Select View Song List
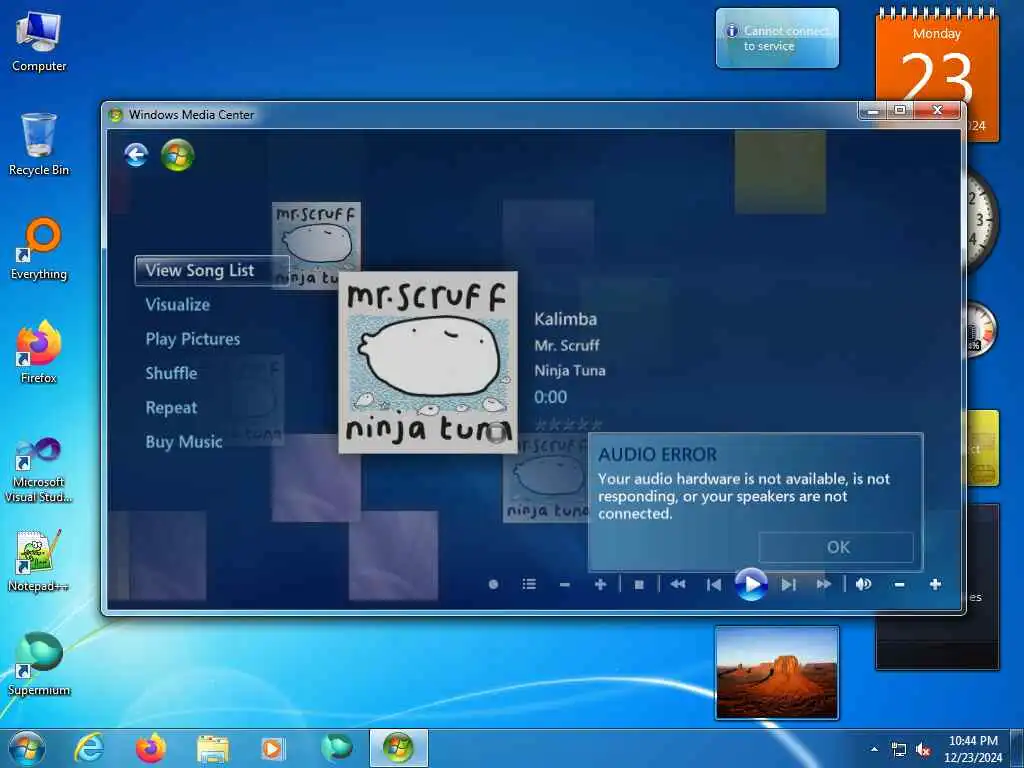 (212, 270)
